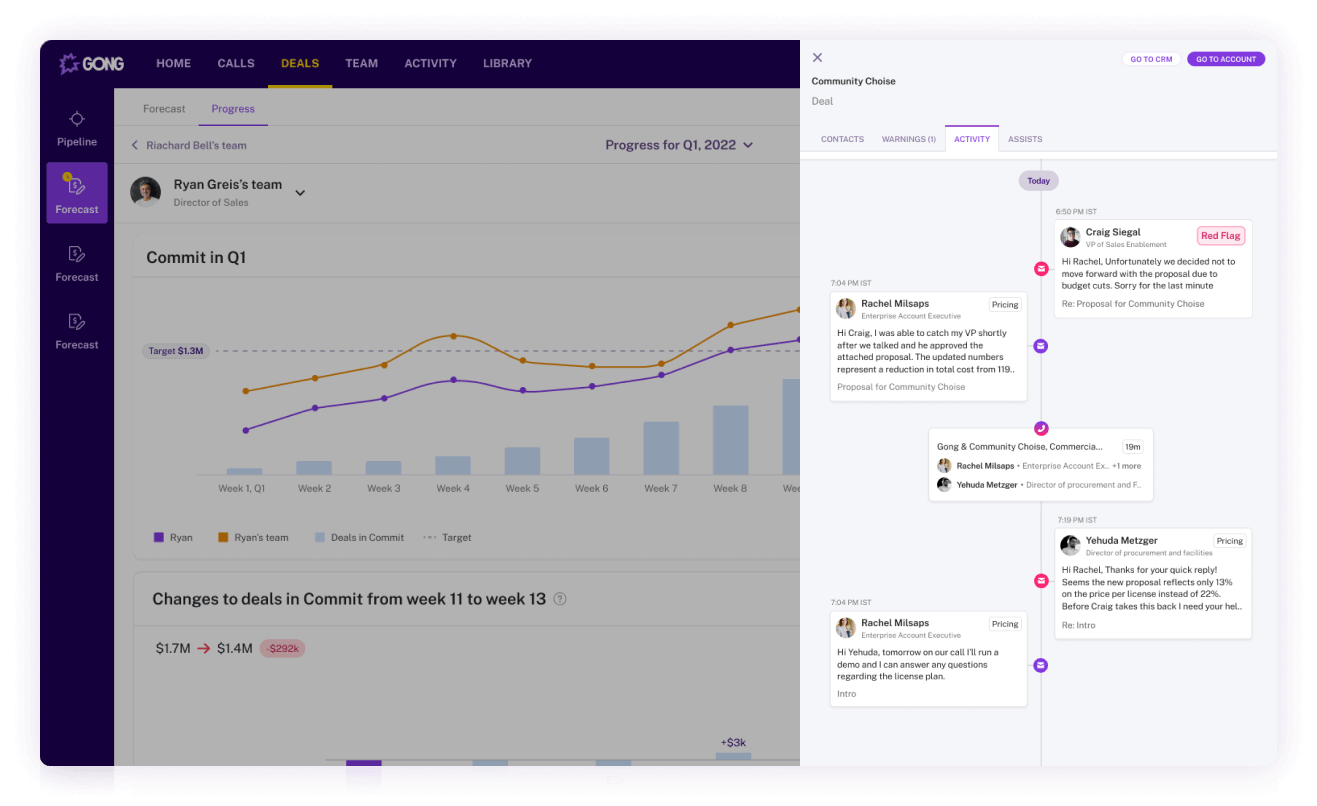
Task: Click Craig Siegal's avatar
Action: 1070,237
